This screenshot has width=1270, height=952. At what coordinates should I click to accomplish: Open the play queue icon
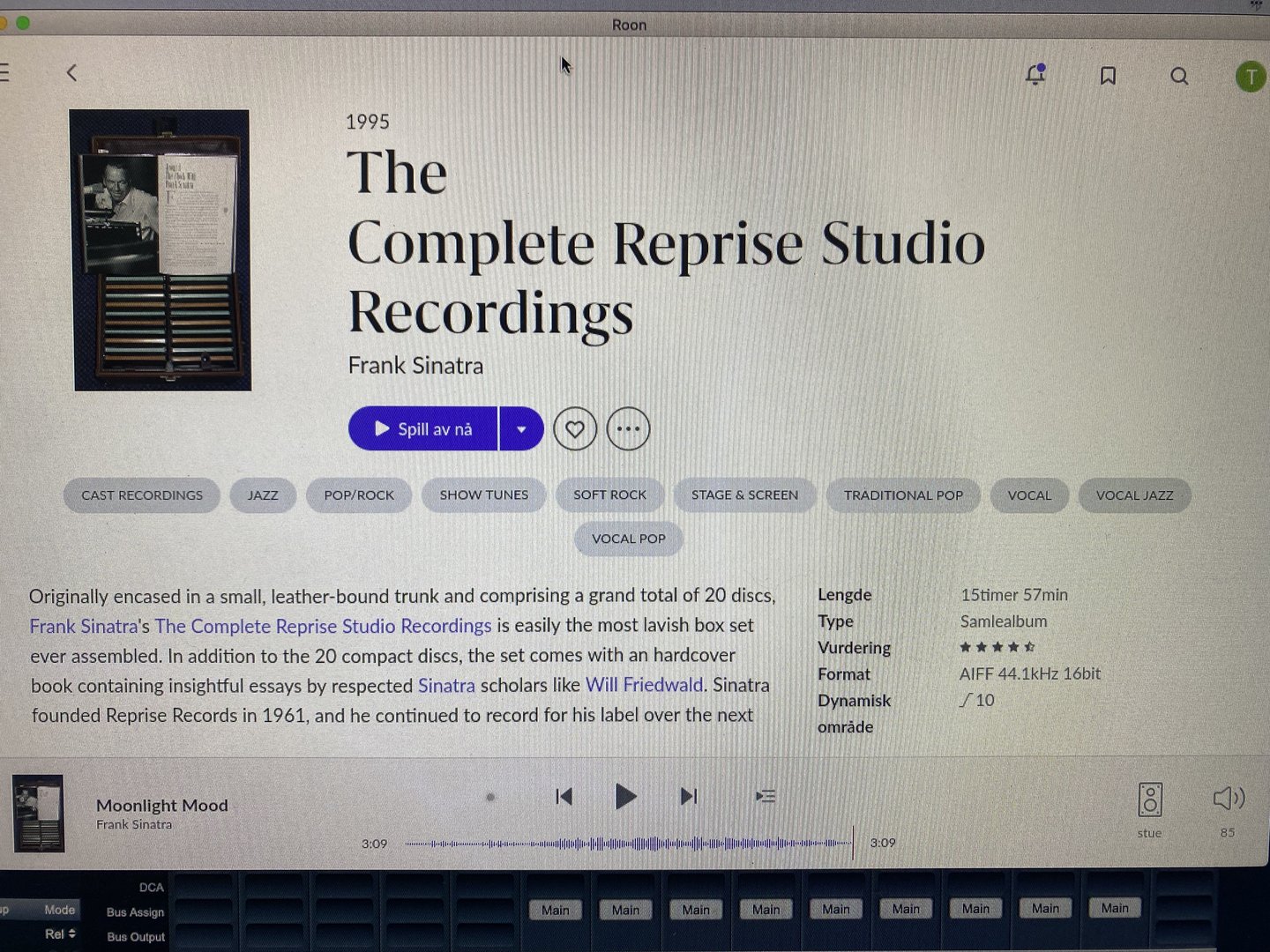coord(766,797)
